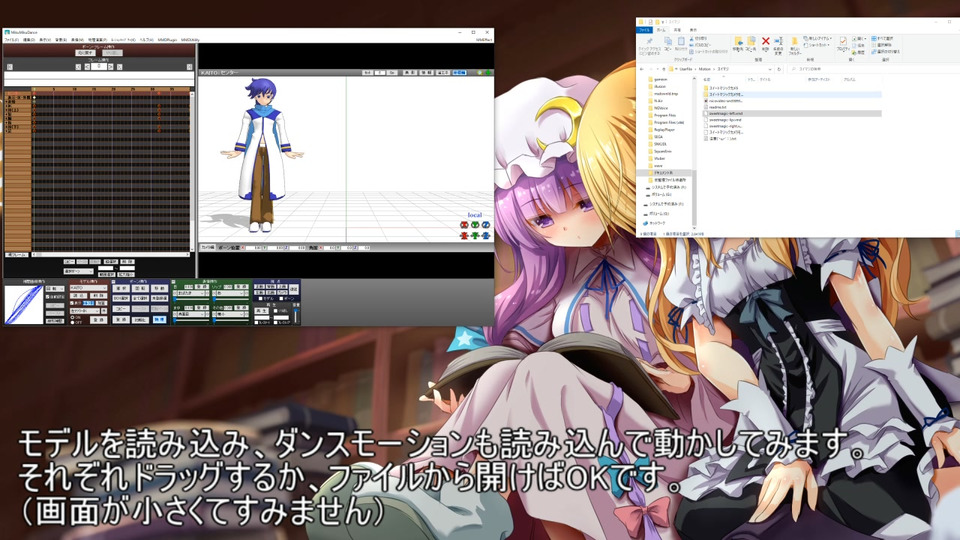The image size is (960, 540).
Task: Click the camera zoom magnifier icon above viewport
Action: point(480,73)
